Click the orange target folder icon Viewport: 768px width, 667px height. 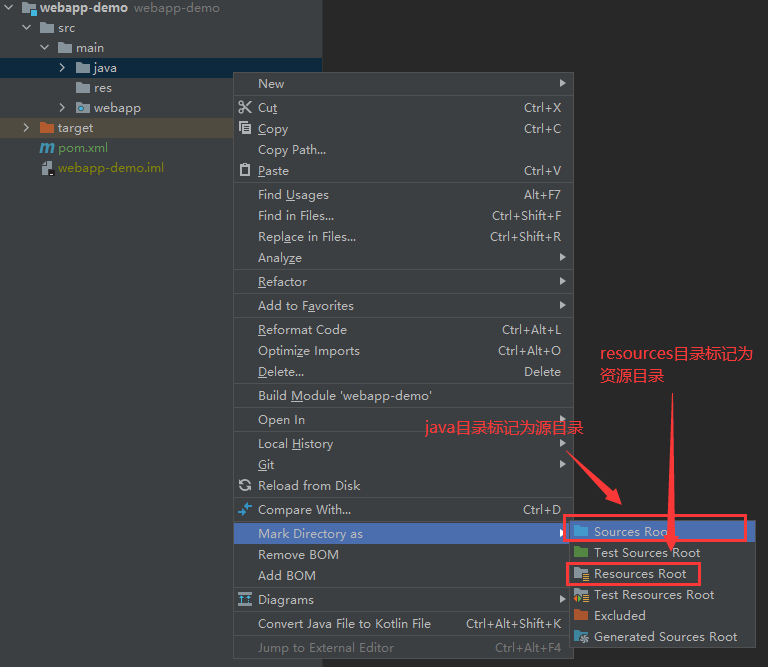pyautogui.click(x=47, y=128)
